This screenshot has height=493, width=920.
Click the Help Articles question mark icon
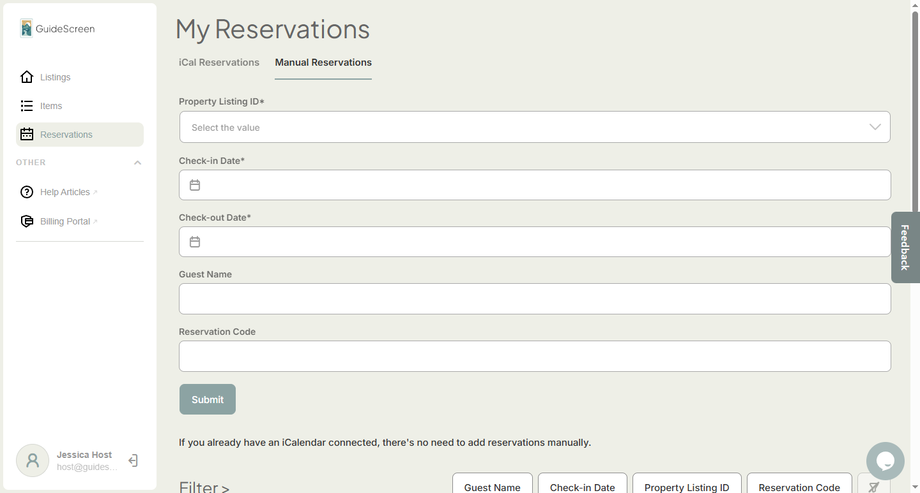tap(26, 192)
